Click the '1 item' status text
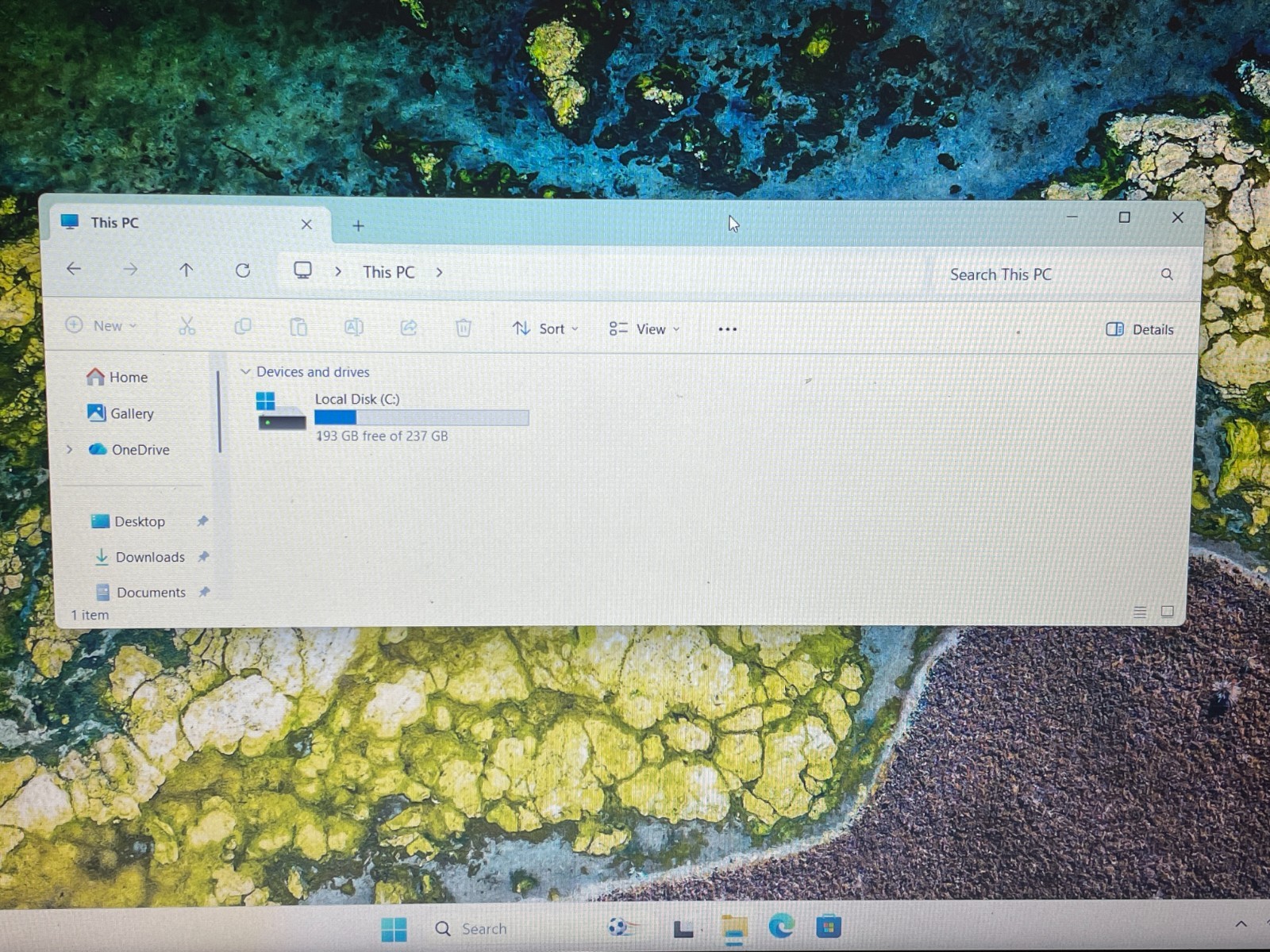 [x=90, y=615]
